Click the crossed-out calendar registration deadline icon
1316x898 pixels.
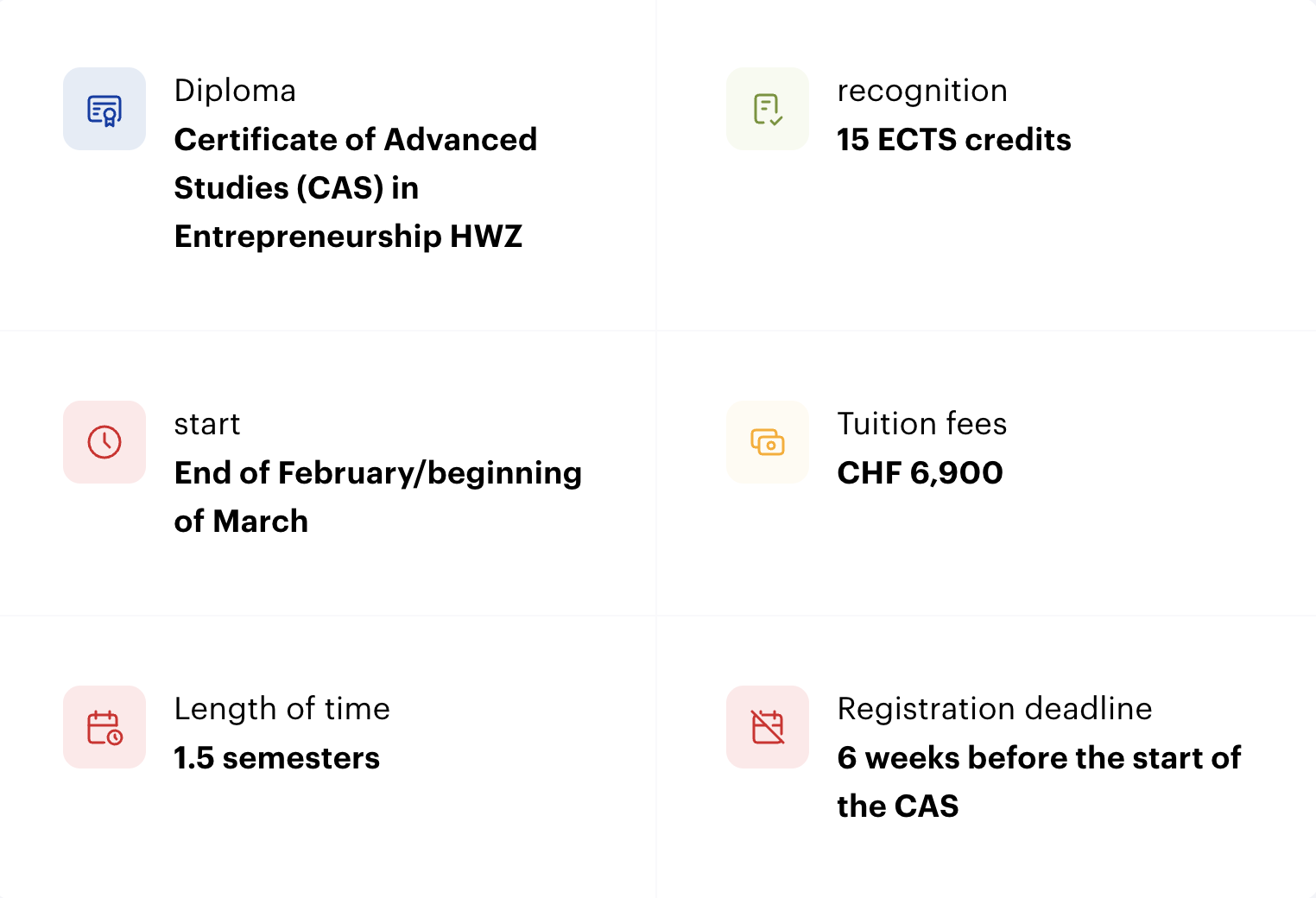[x=768, y=727]
